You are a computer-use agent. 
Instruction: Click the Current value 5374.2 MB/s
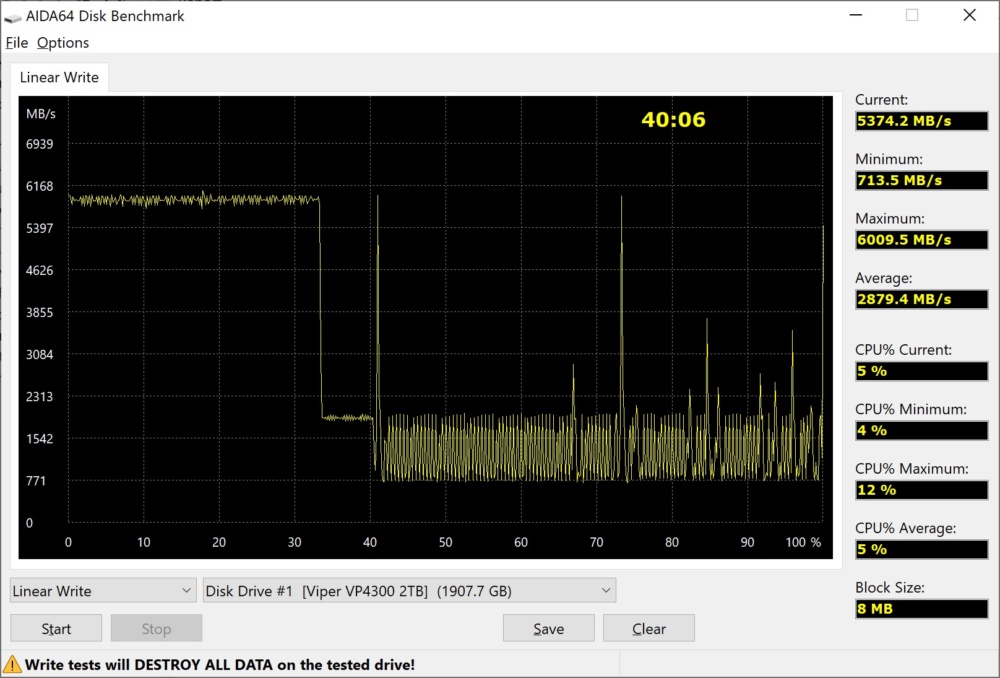(x=922, y=121)
